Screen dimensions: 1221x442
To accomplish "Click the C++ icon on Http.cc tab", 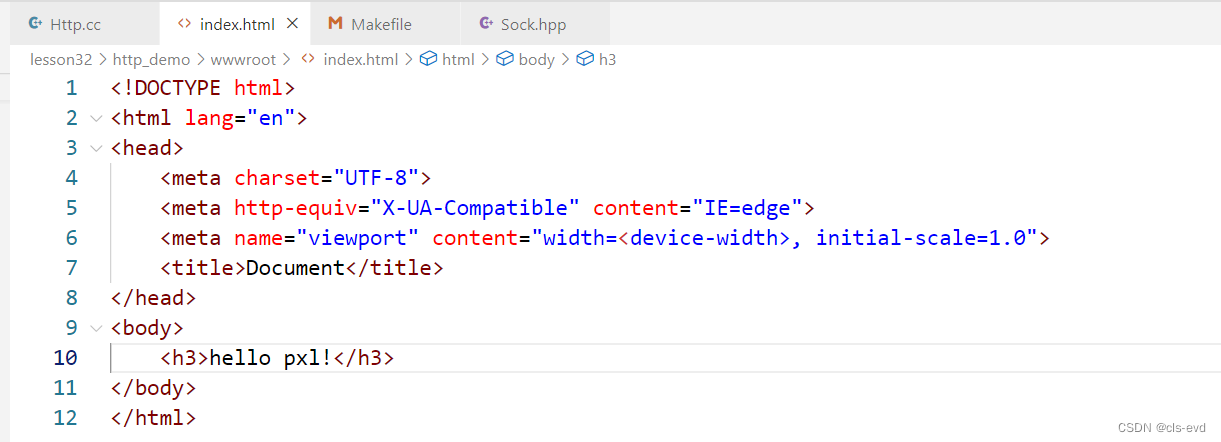I will [35, 23].
